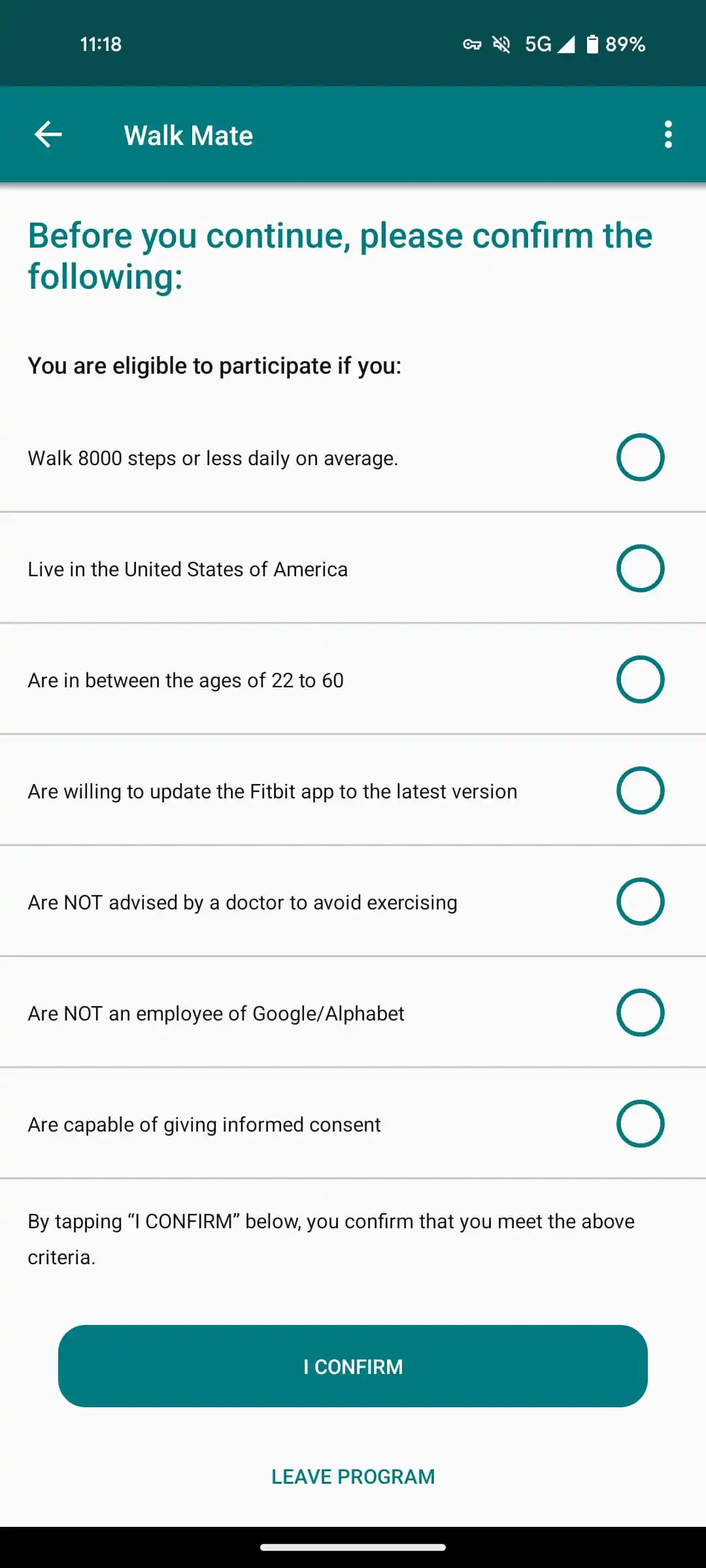Image resolution: width=706 pixels, height=1568 pixels.
Task: Tap the 'Walk 8000 steps or less' text
Action: pyautogui.click(x=212, y=458)
